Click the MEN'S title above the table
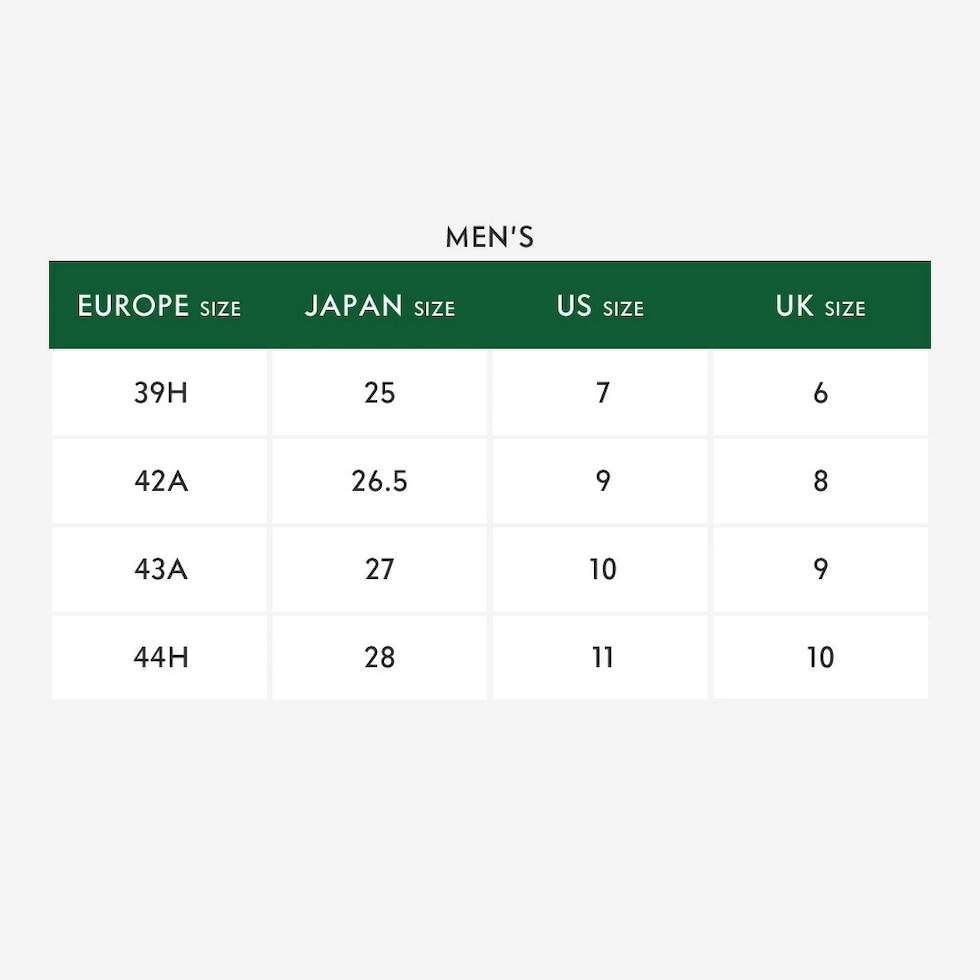The image size is (980, 980). pyautogui.click(x=489, y=238)
